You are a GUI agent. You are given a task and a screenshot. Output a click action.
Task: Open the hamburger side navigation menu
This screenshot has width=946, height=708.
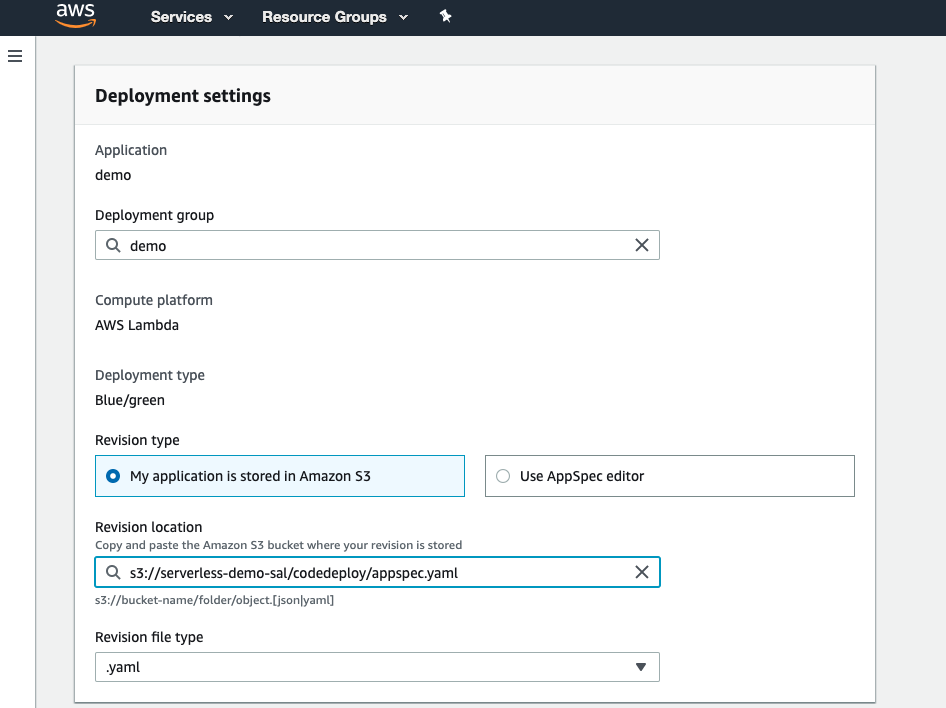[15, 56]
